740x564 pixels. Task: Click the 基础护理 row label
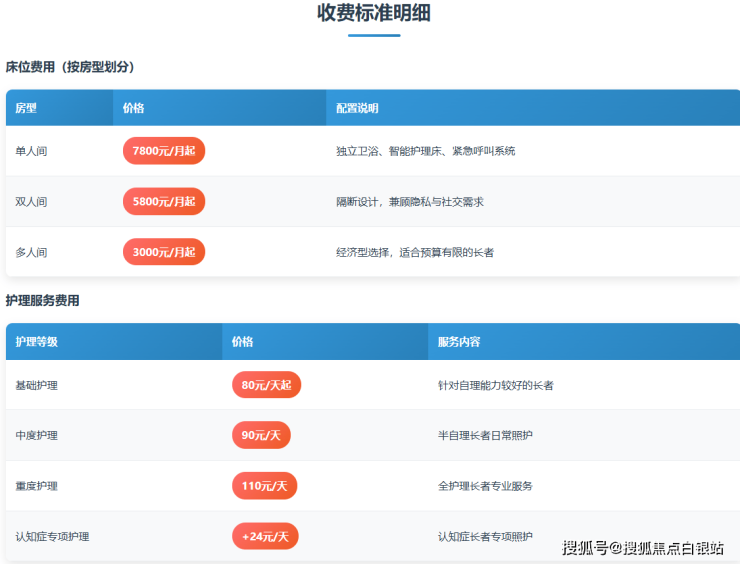coord(37,385)
